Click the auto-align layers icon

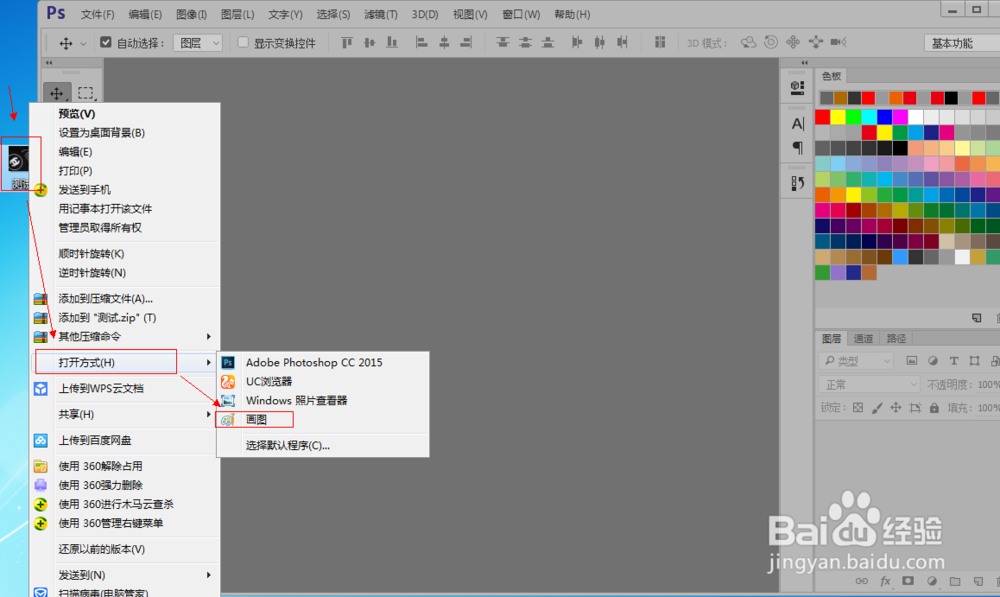[660, 43]
